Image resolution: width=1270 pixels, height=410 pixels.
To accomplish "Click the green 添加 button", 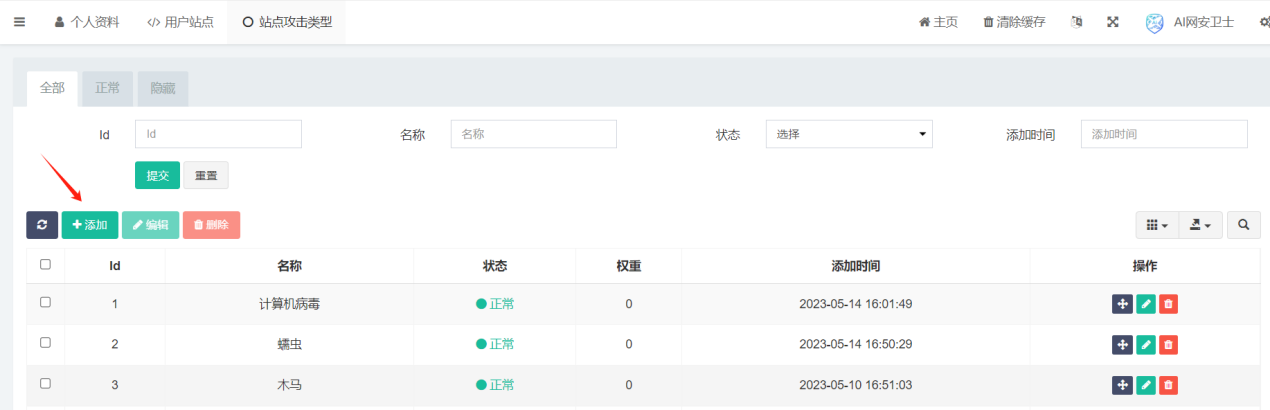I will coord(90,225).
